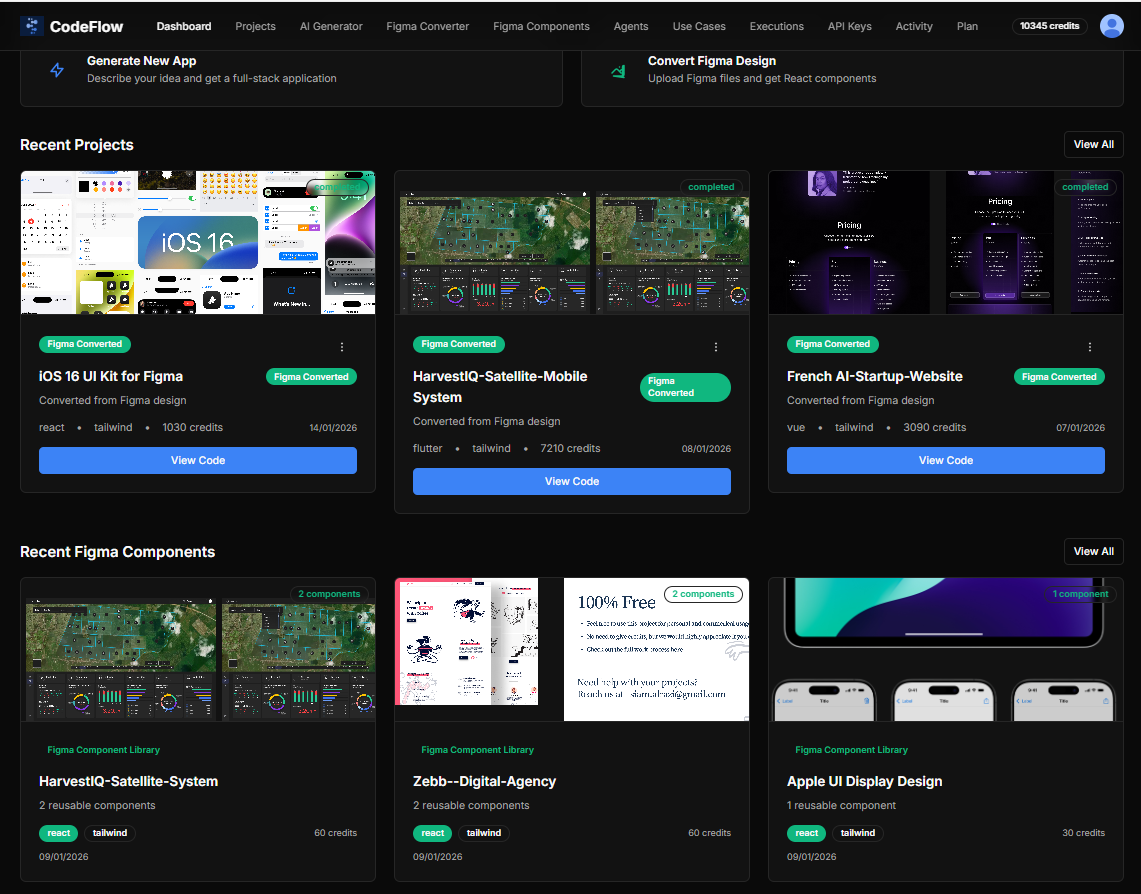
Task: Click tailwind tag on Zebb--Digital-Agency card
Action: [484, 833]
